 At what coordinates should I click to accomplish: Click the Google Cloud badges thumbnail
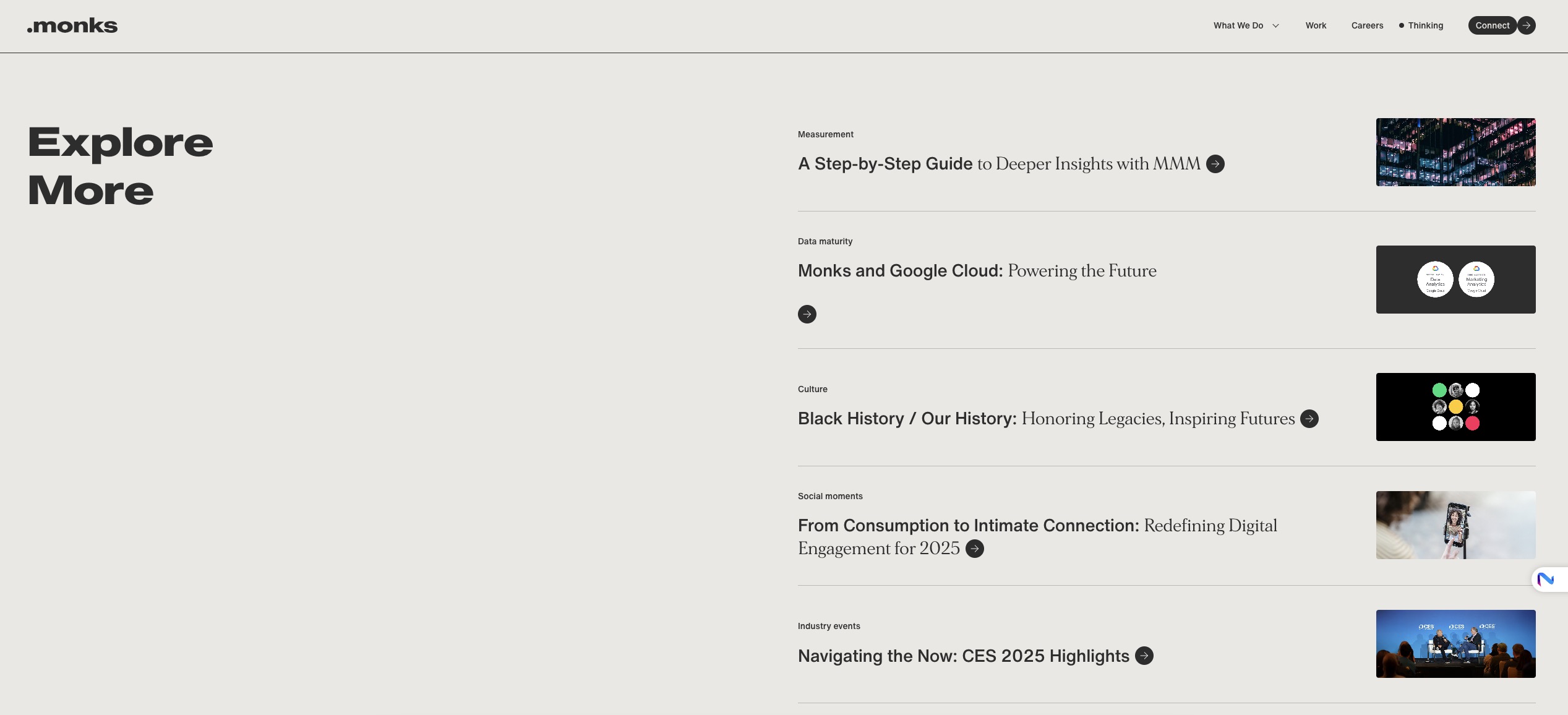tap(1455, 280)
